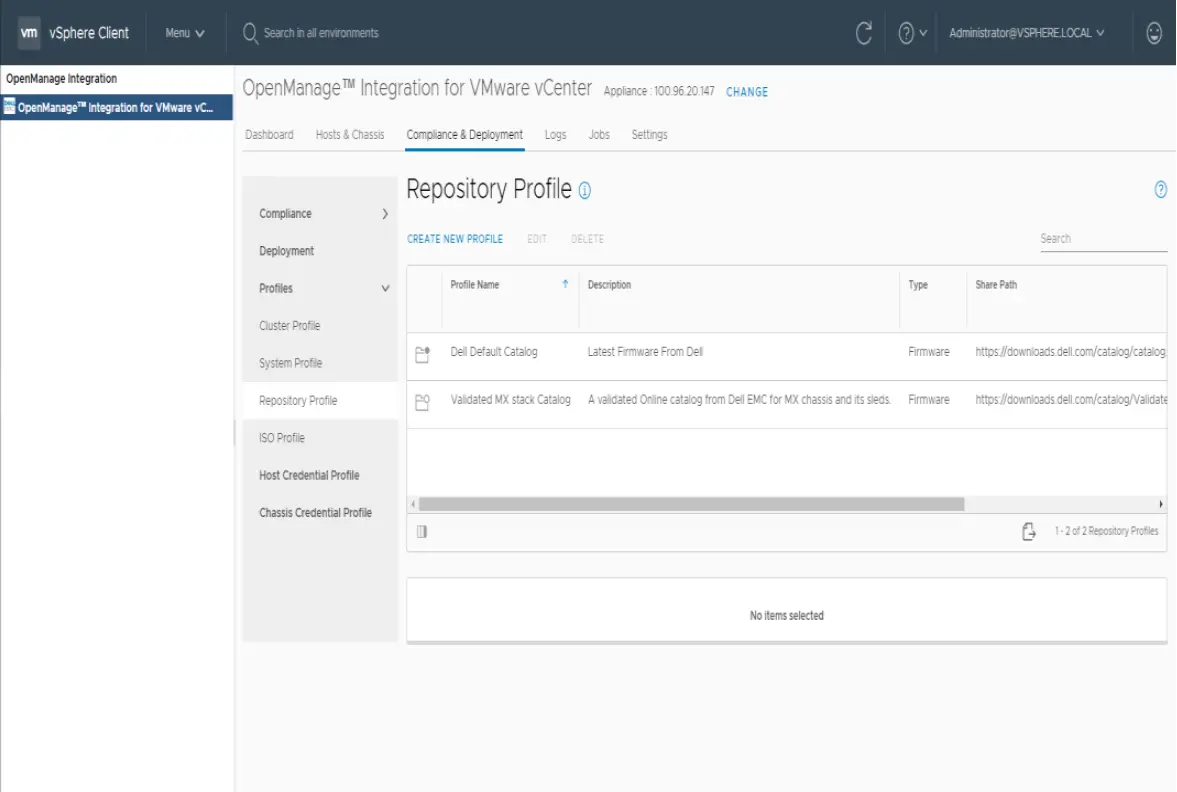Viewport: 1177px width, 792px height.
Task: Open the help question mark menu
Action: coord(912,33)
